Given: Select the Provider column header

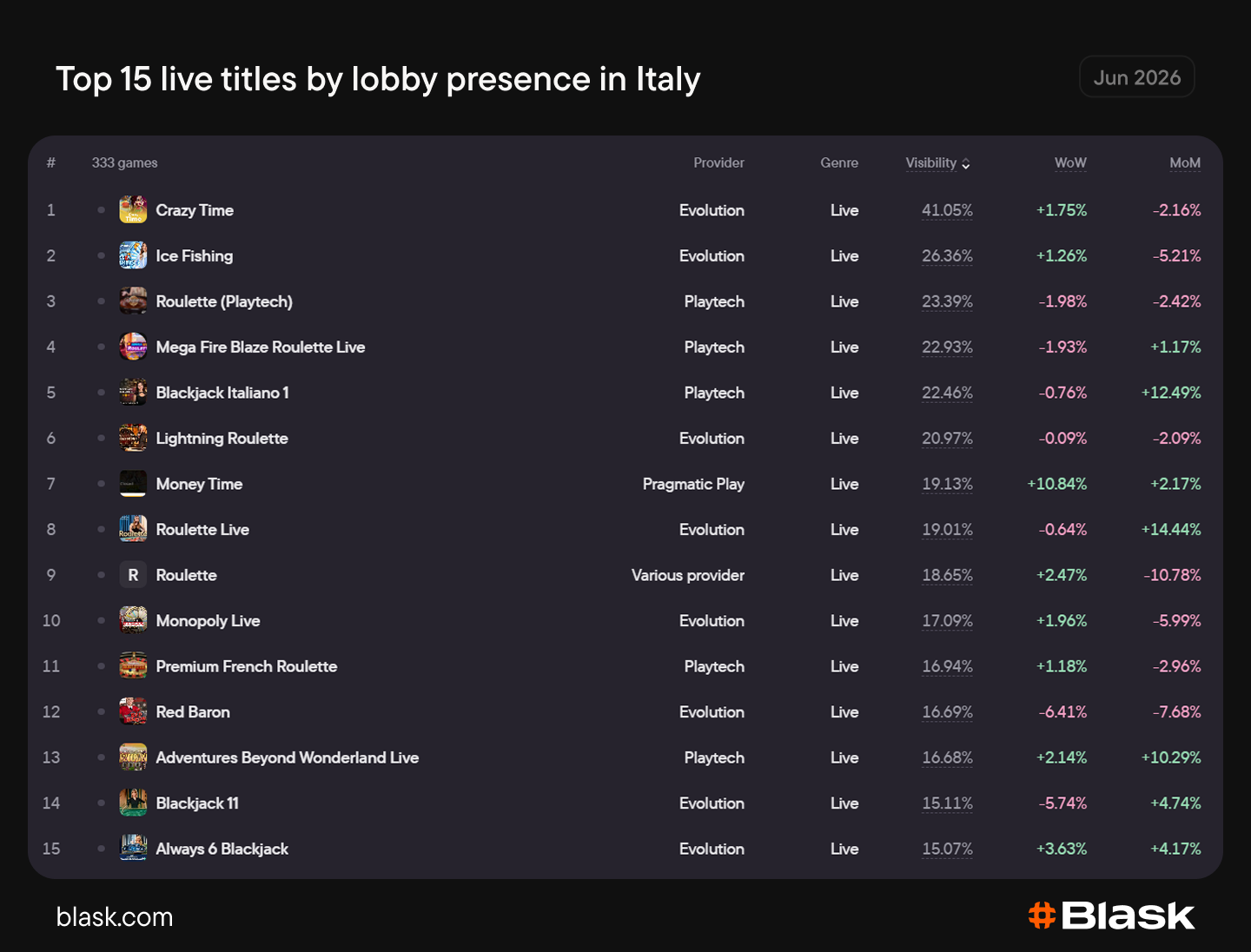Looking at the screenshot, I should [718, 163].
